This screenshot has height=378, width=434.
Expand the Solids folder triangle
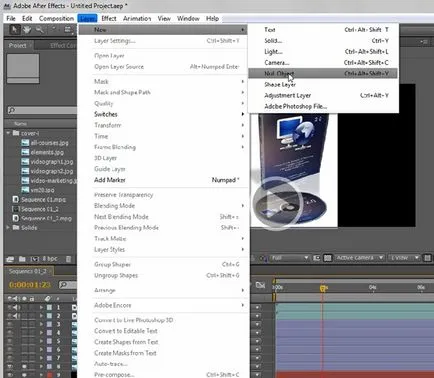click(x=8, y=228)
